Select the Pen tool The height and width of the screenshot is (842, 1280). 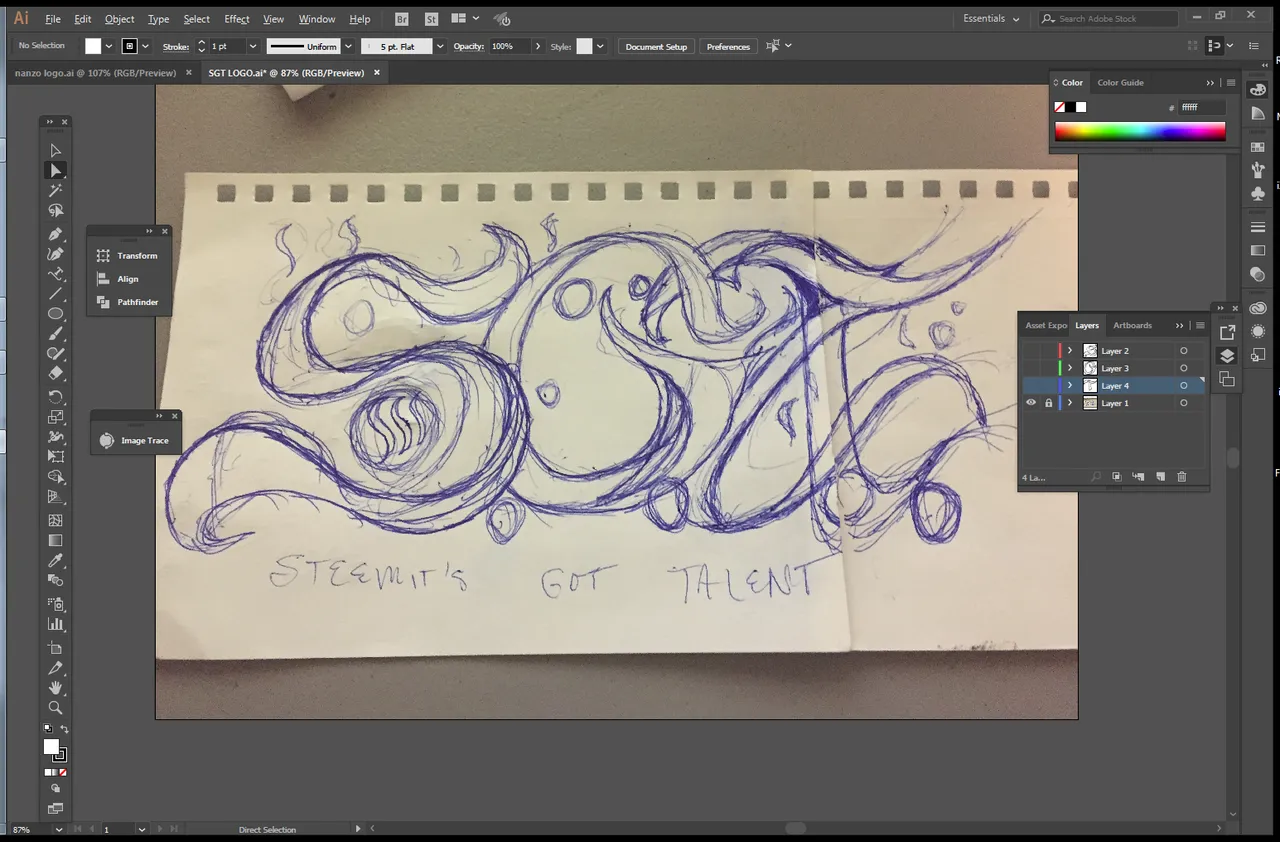[56, 234]
